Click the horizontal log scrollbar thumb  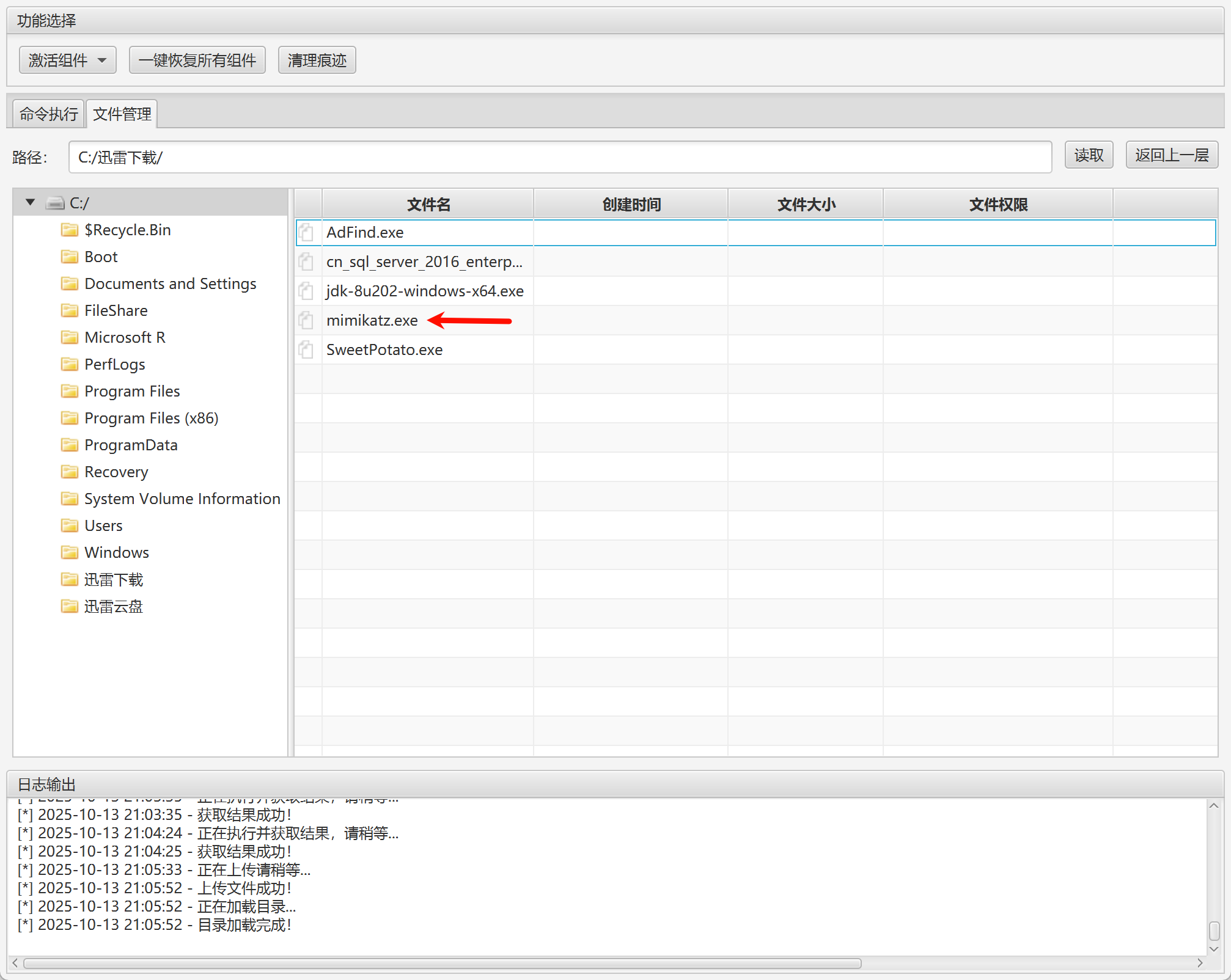point(441,964)
